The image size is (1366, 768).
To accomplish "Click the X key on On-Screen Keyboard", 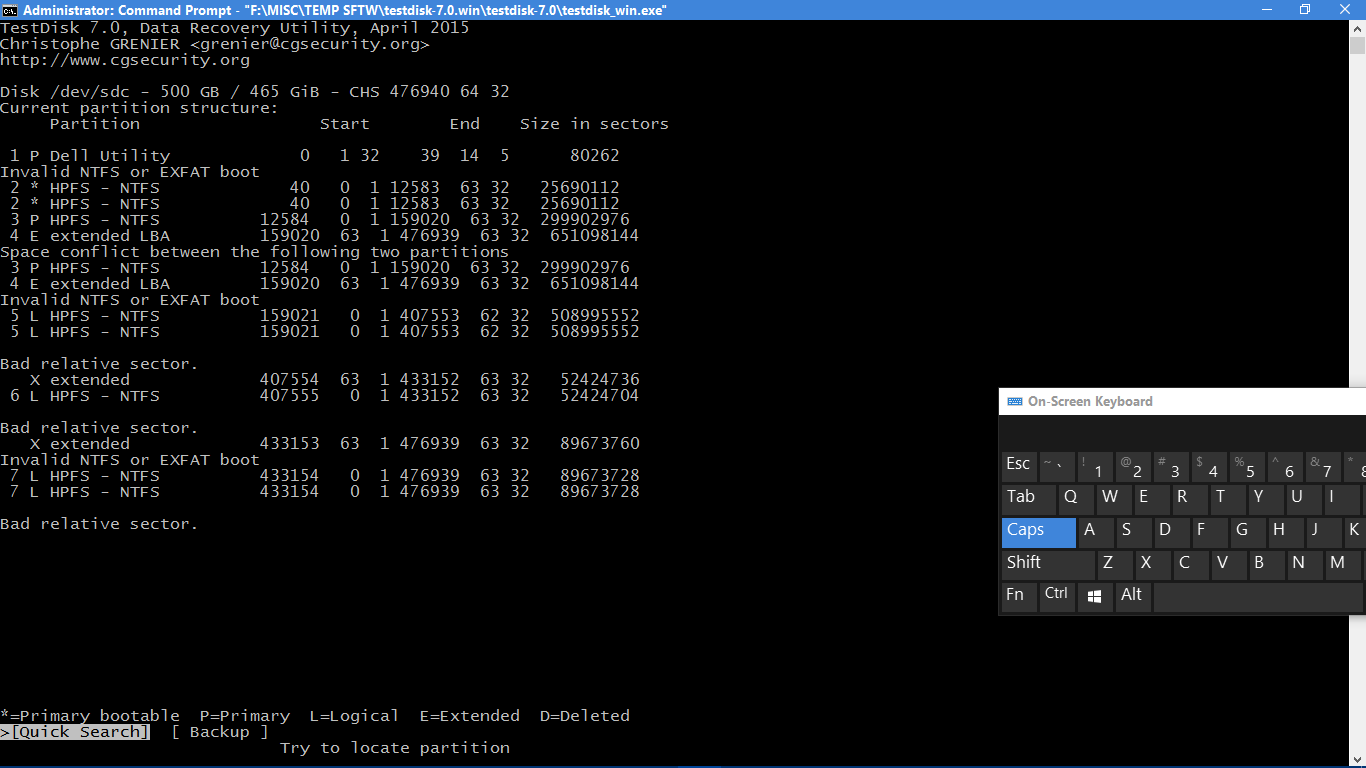I will pos(1153,564).
